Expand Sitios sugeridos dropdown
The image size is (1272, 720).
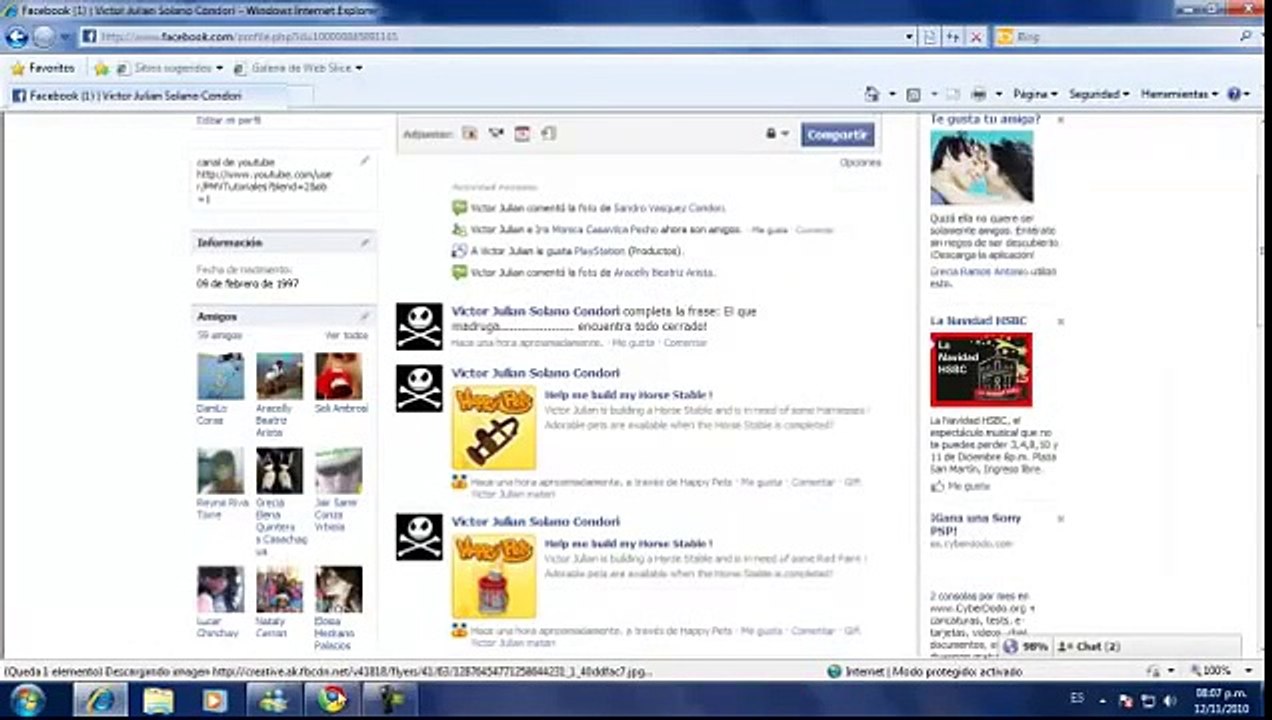tap(219, 68)
